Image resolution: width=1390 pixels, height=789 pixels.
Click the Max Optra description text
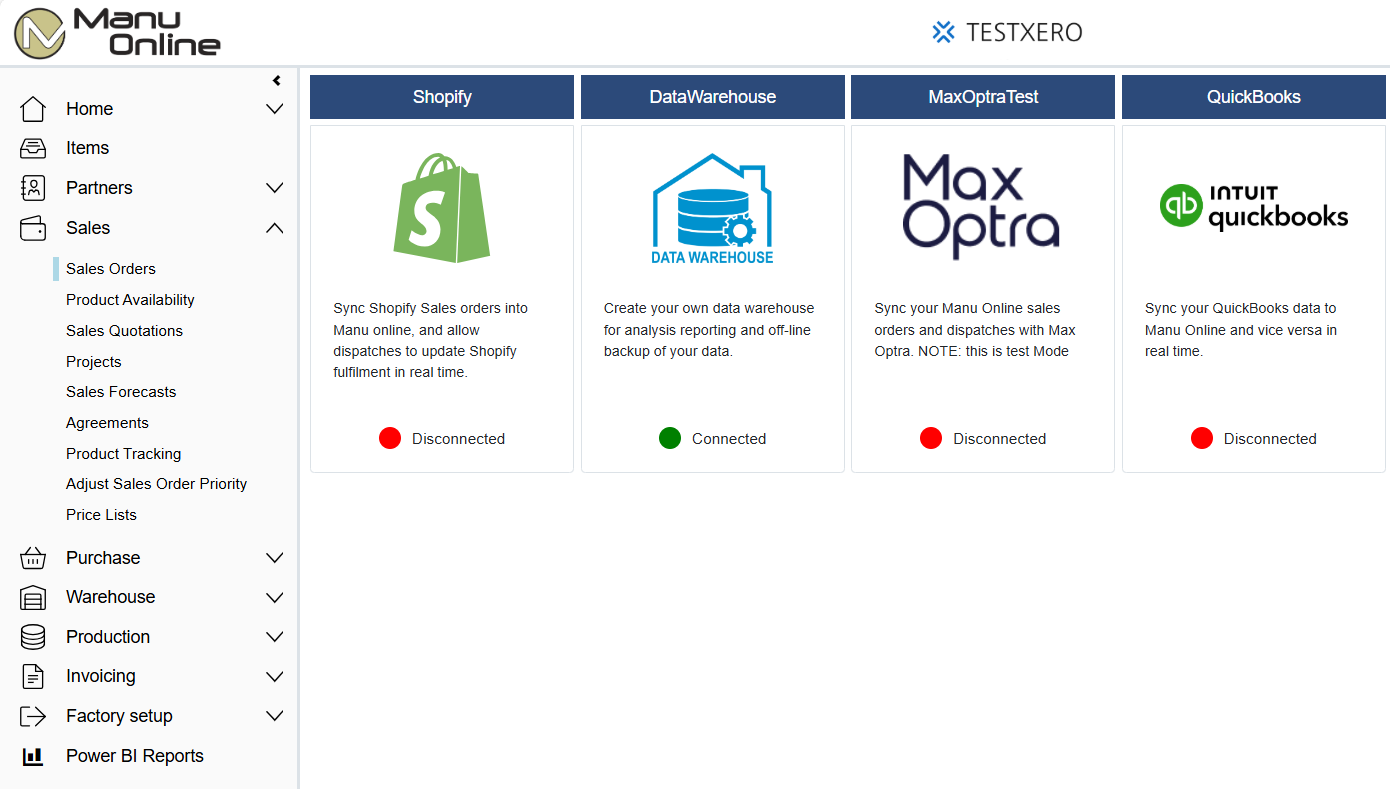coord(975,330)
